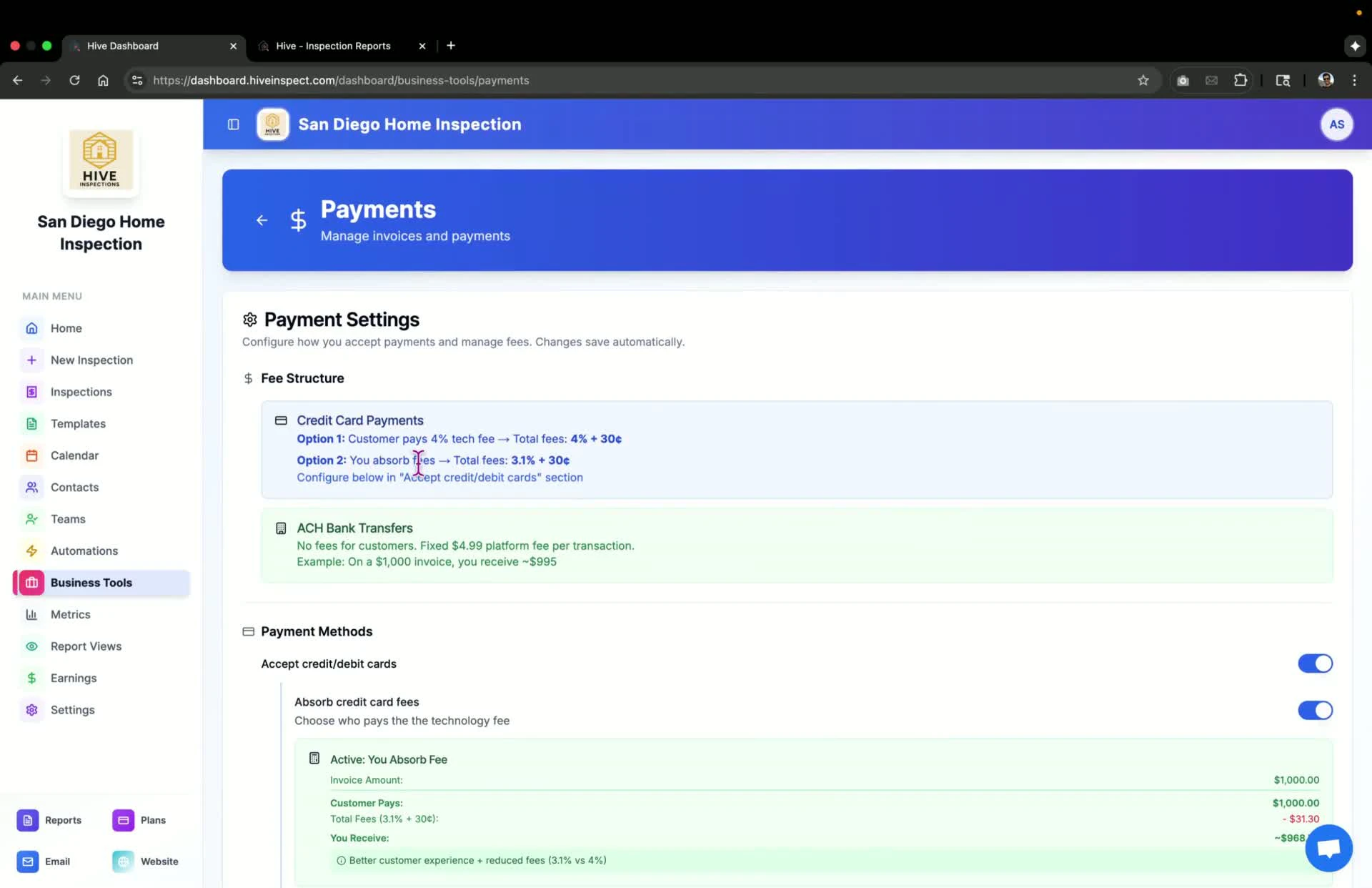Turn off Absorb credit card fees toggle
This screenshot has height=888, width=1372.
[1315, 710]
